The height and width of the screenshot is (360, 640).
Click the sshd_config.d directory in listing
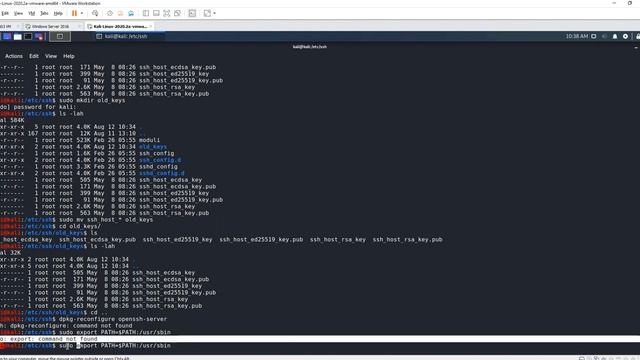click(x=162, y=173)
